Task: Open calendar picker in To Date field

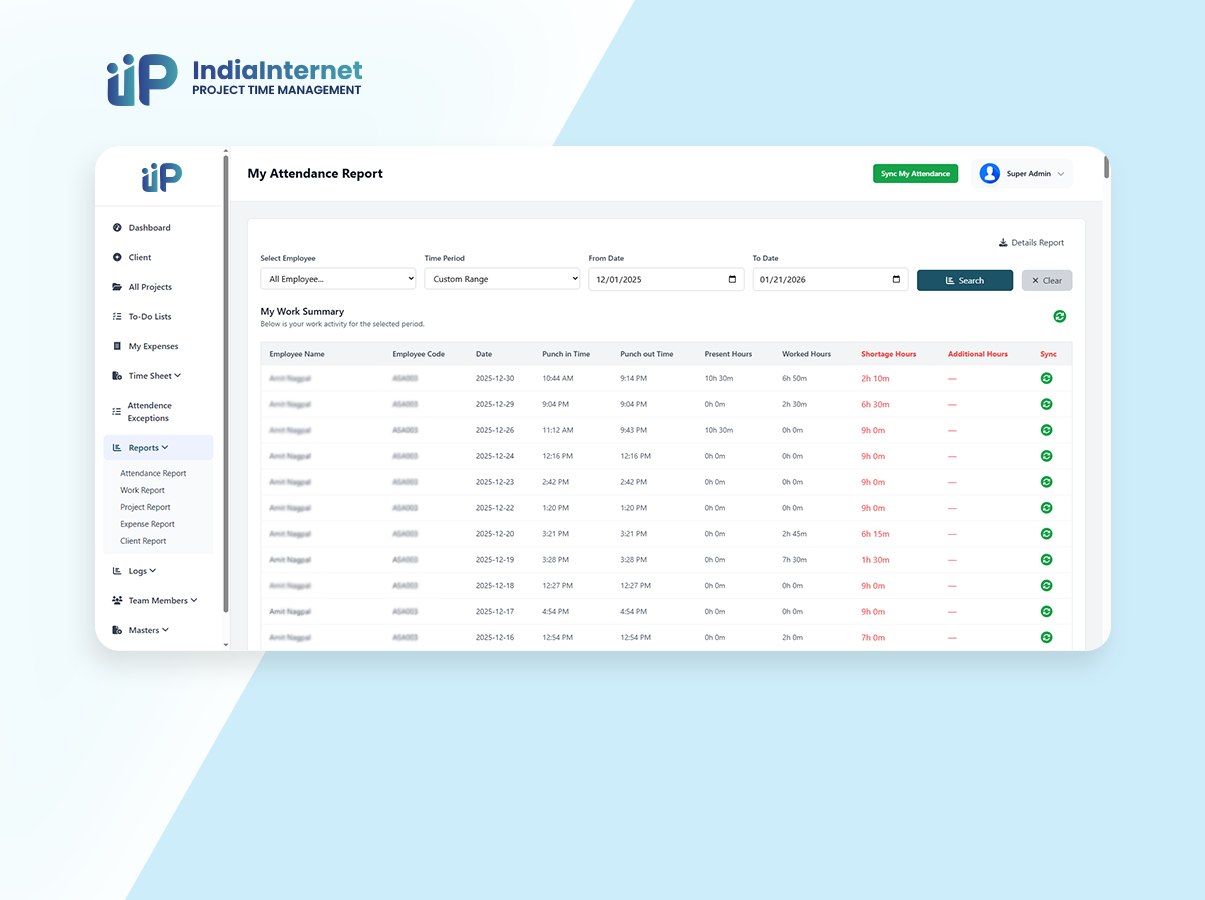Action: coord(896,280)
